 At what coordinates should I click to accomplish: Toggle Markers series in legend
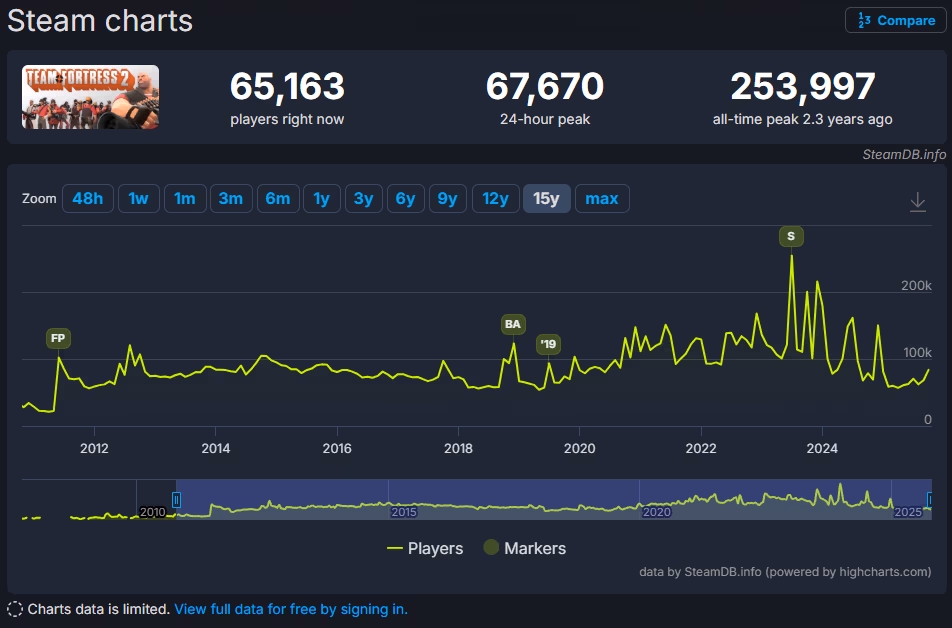coord(525,548)
